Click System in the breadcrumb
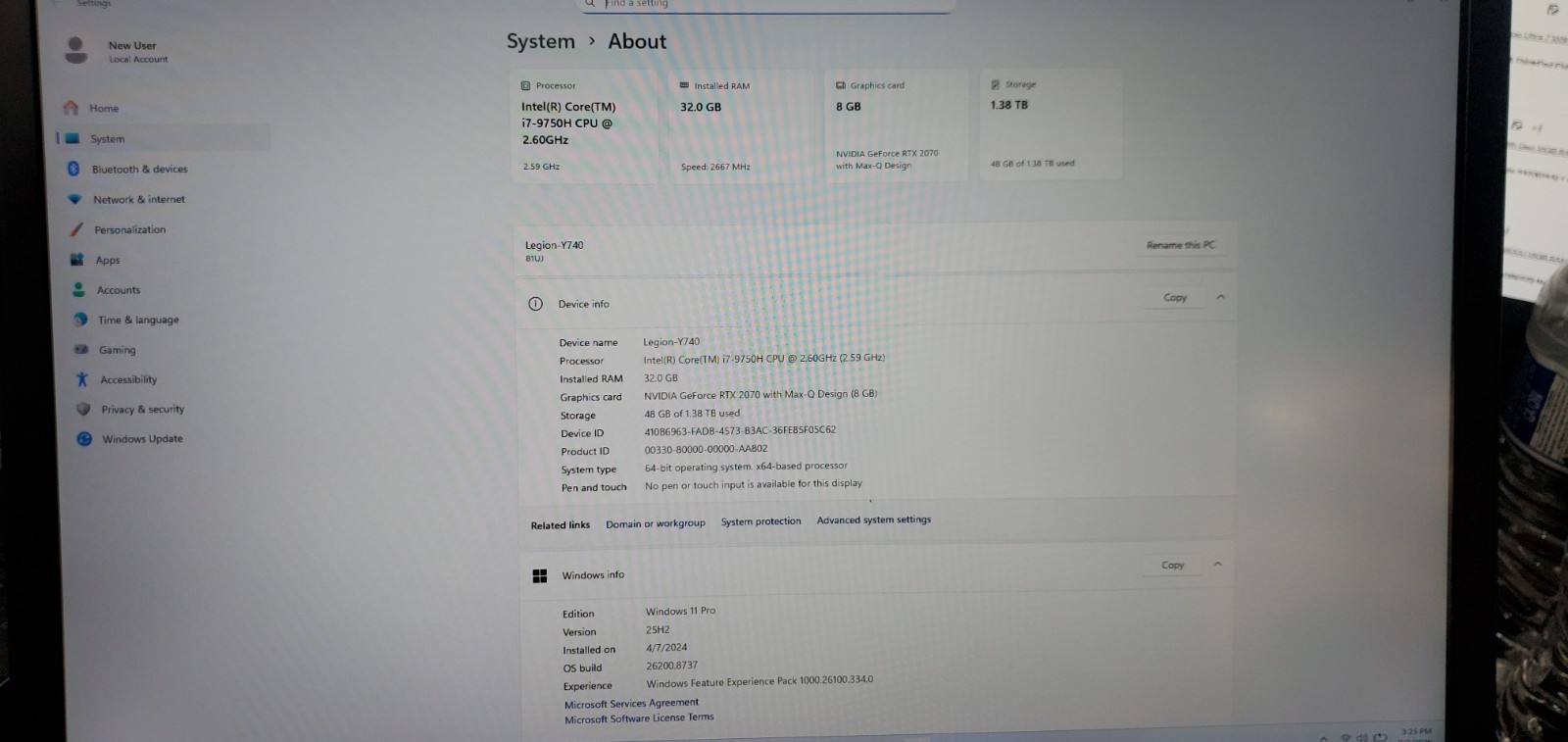This screenshot has width=1568, height=742. (x=541, y=41)
